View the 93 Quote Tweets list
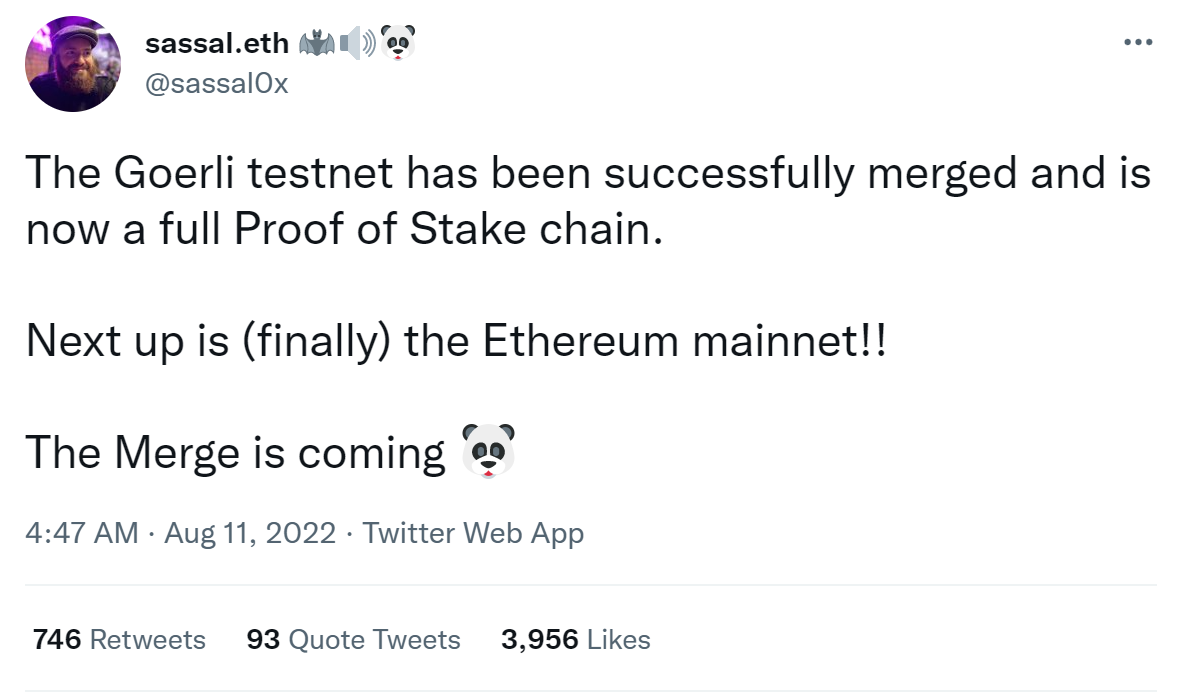Viewport: 1179px width, 693px height. 353,639
